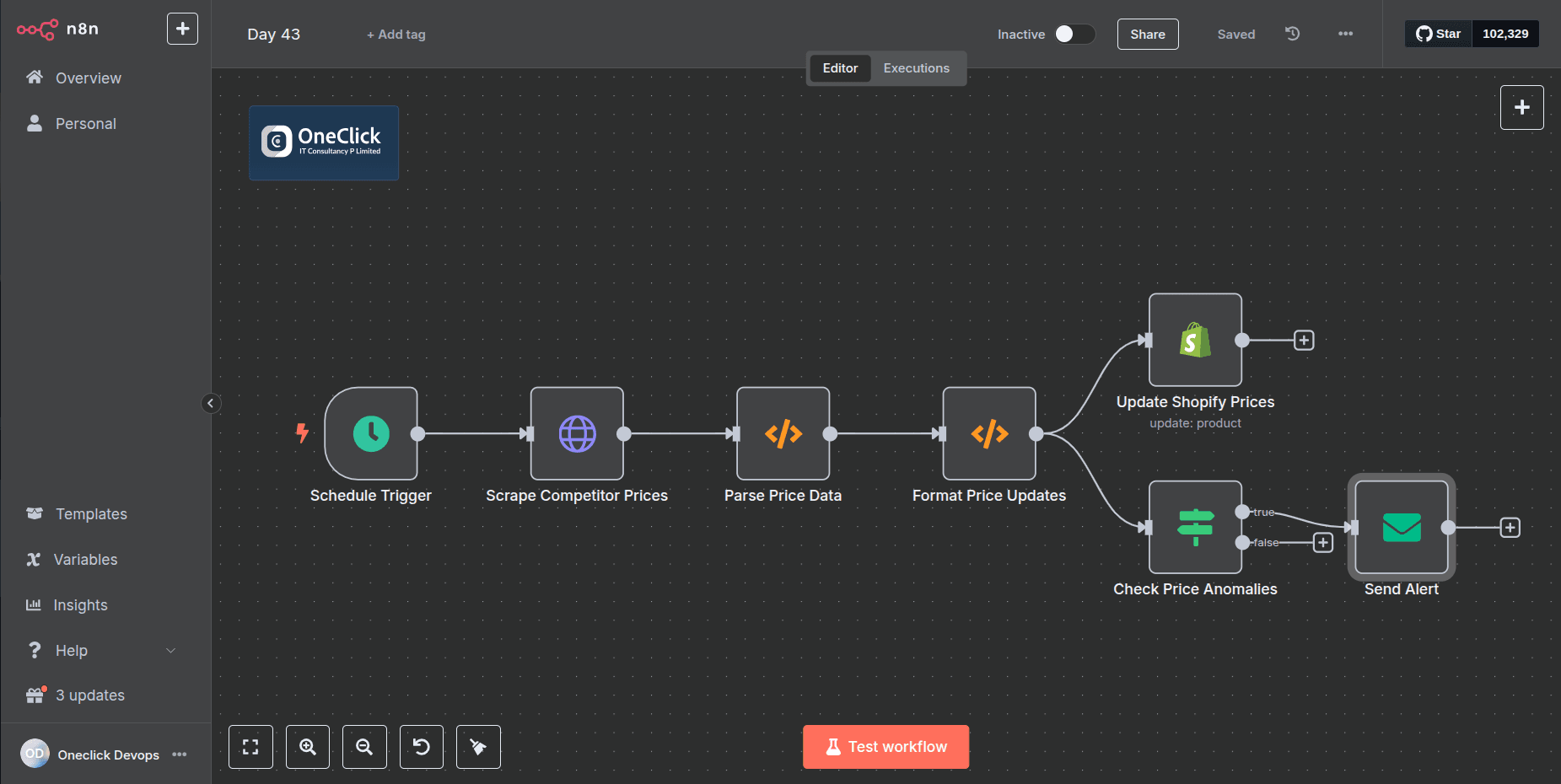Select the Update Shopify Prices node
The width and height of the screenshot is (1561, 784).
(x=1195, y=340)
